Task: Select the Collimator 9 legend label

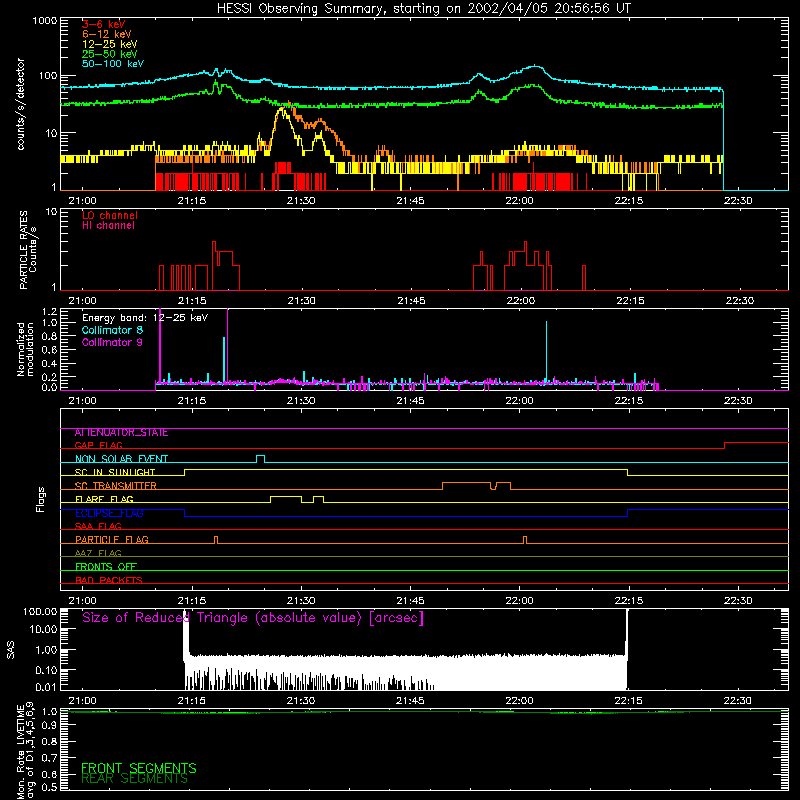Action: click(x=112, y=342)
